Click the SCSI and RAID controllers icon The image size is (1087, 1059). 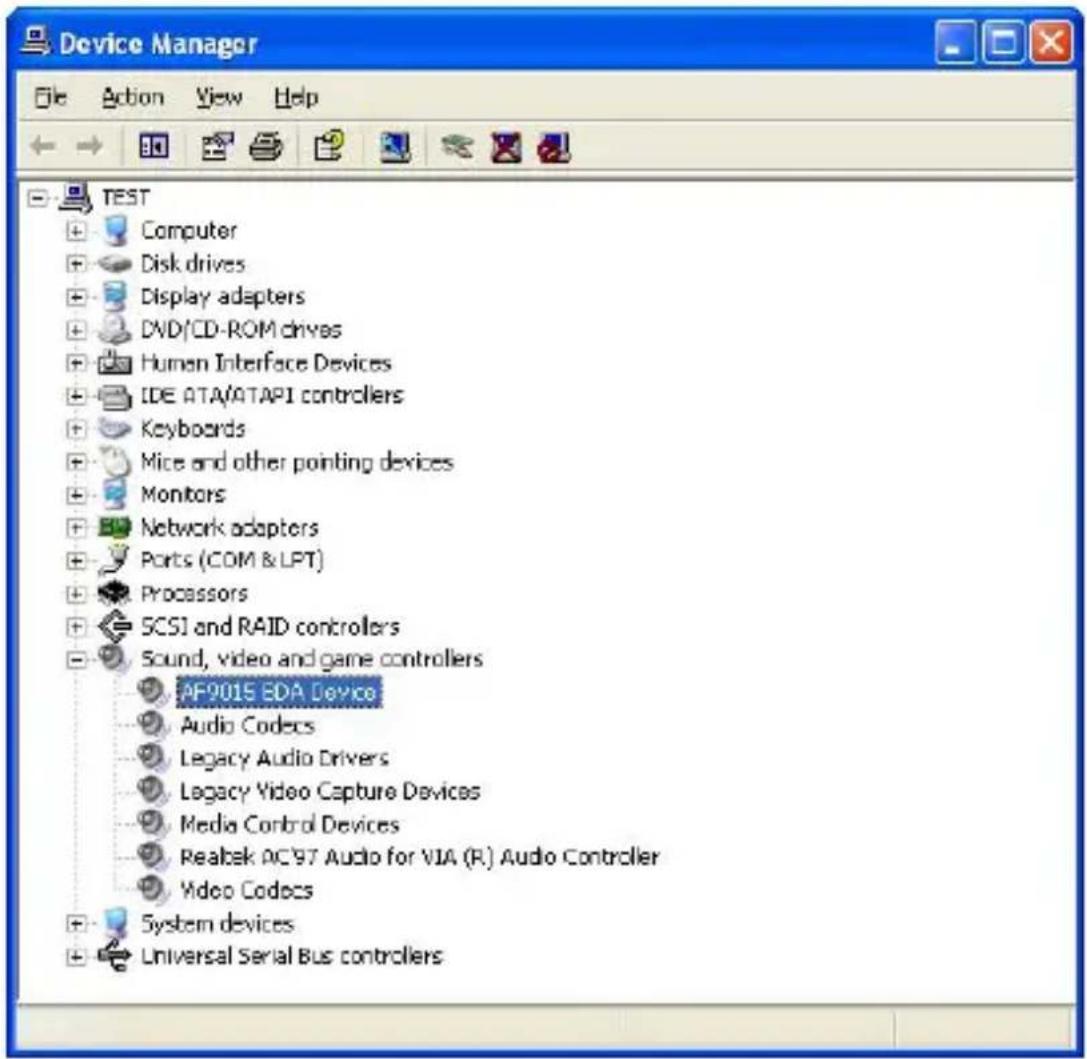(114, 627)
